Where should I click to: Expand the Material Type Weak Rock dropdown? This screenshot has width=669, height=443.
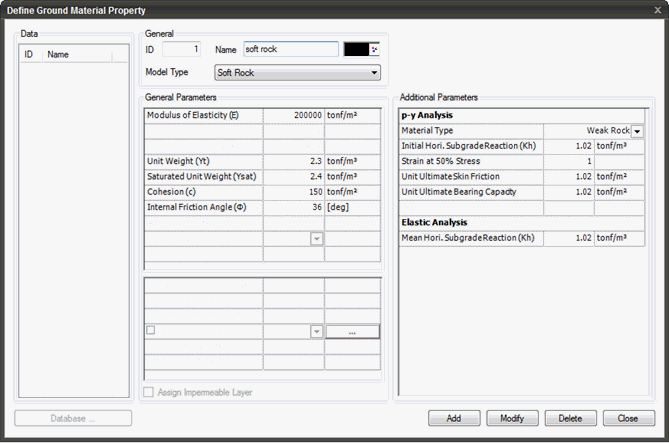[x=637, y=131]
